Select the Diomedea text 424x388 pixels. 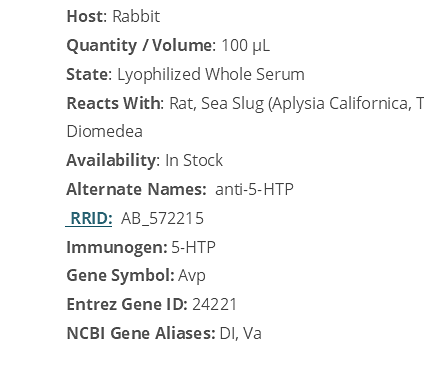tap(105, 131)
